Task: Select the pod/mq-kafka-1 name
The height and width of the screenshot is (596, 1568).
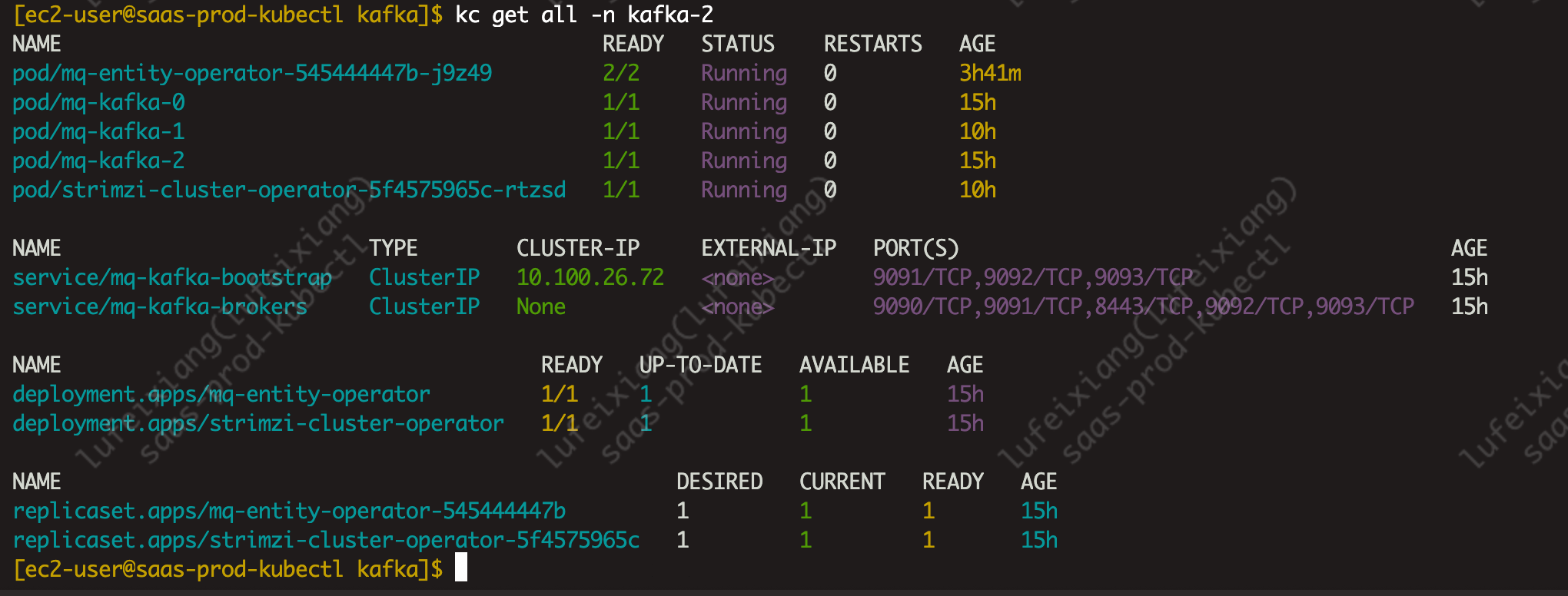Action: (x=98, y=131)
